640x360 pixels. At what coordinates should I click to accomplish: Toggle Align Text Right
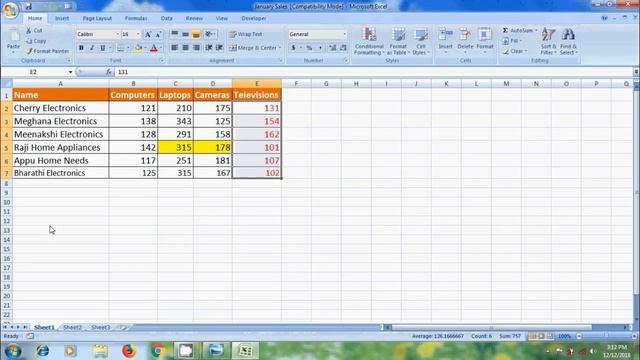pyautogui.click(x=196, y=48)
